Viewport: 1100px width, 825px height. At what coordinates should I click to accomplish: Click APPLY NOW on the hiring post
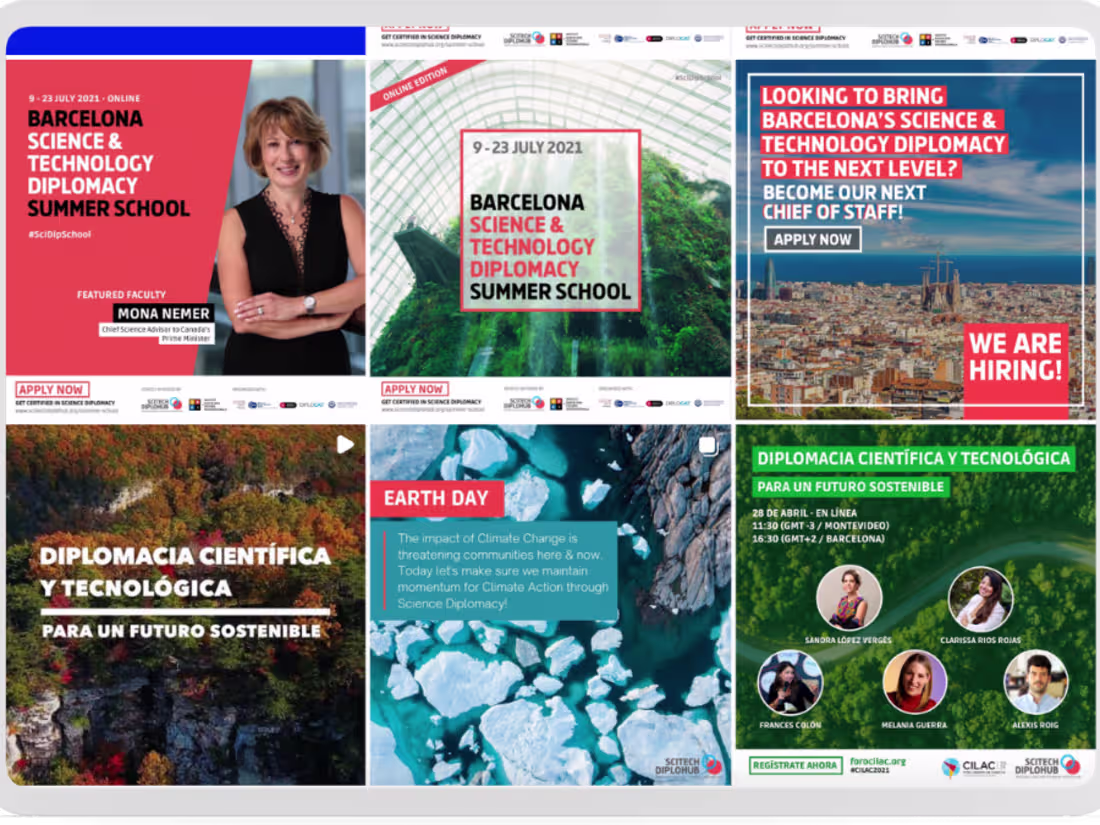pos(812,240)
